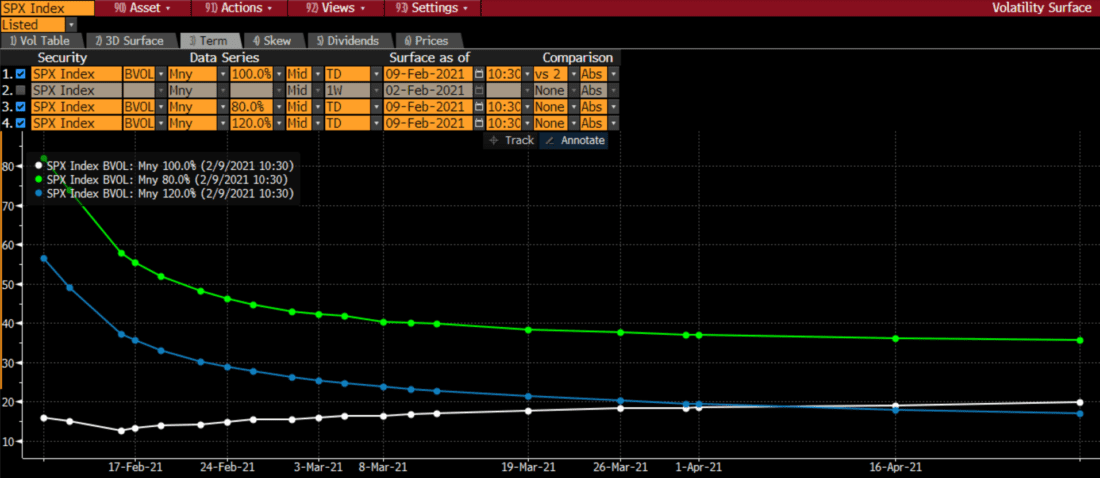
Task: Open the 3D Surface tab
Action: pos(128,41)
